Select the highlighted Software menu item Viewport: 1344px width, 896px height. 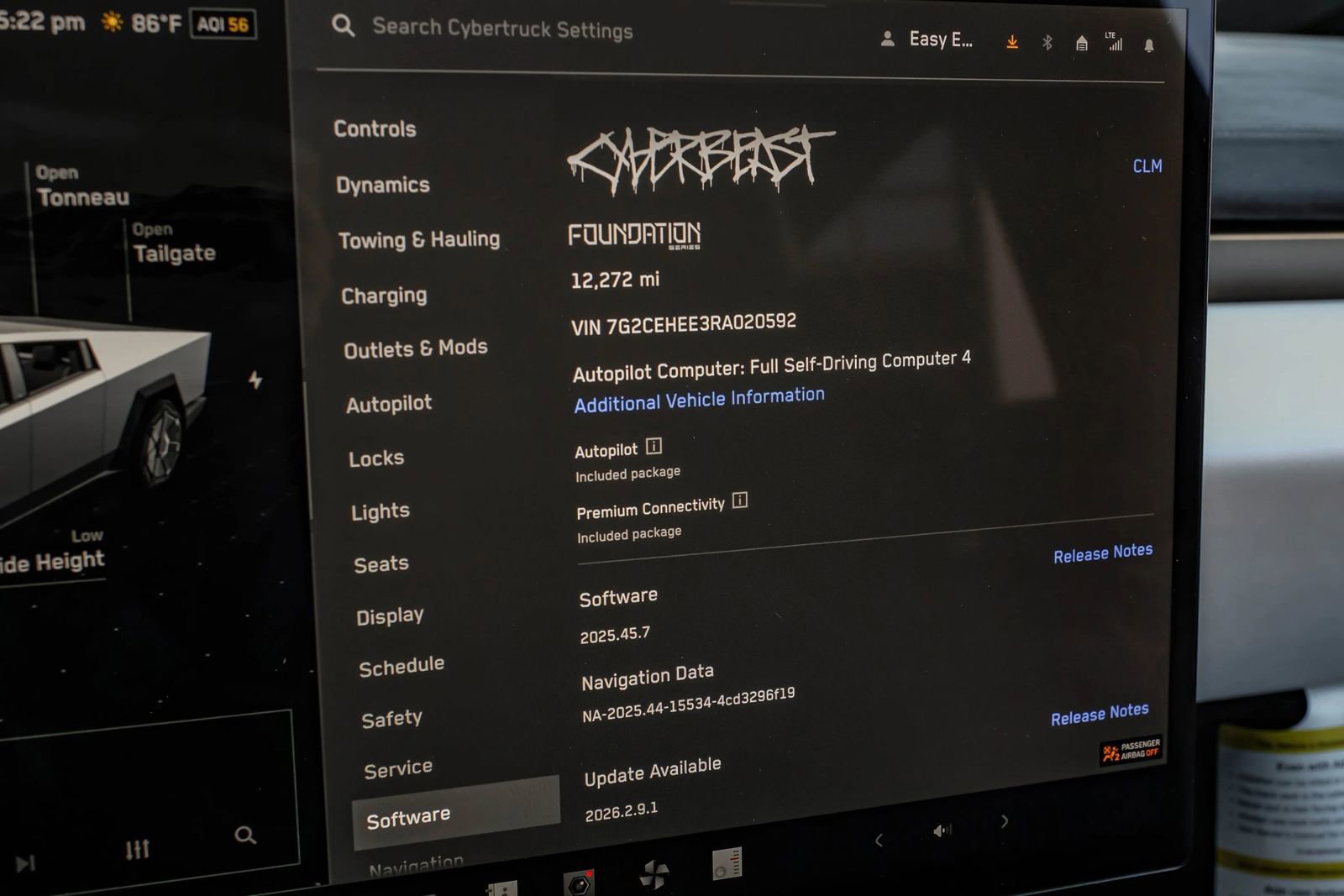tap(456, 813)
